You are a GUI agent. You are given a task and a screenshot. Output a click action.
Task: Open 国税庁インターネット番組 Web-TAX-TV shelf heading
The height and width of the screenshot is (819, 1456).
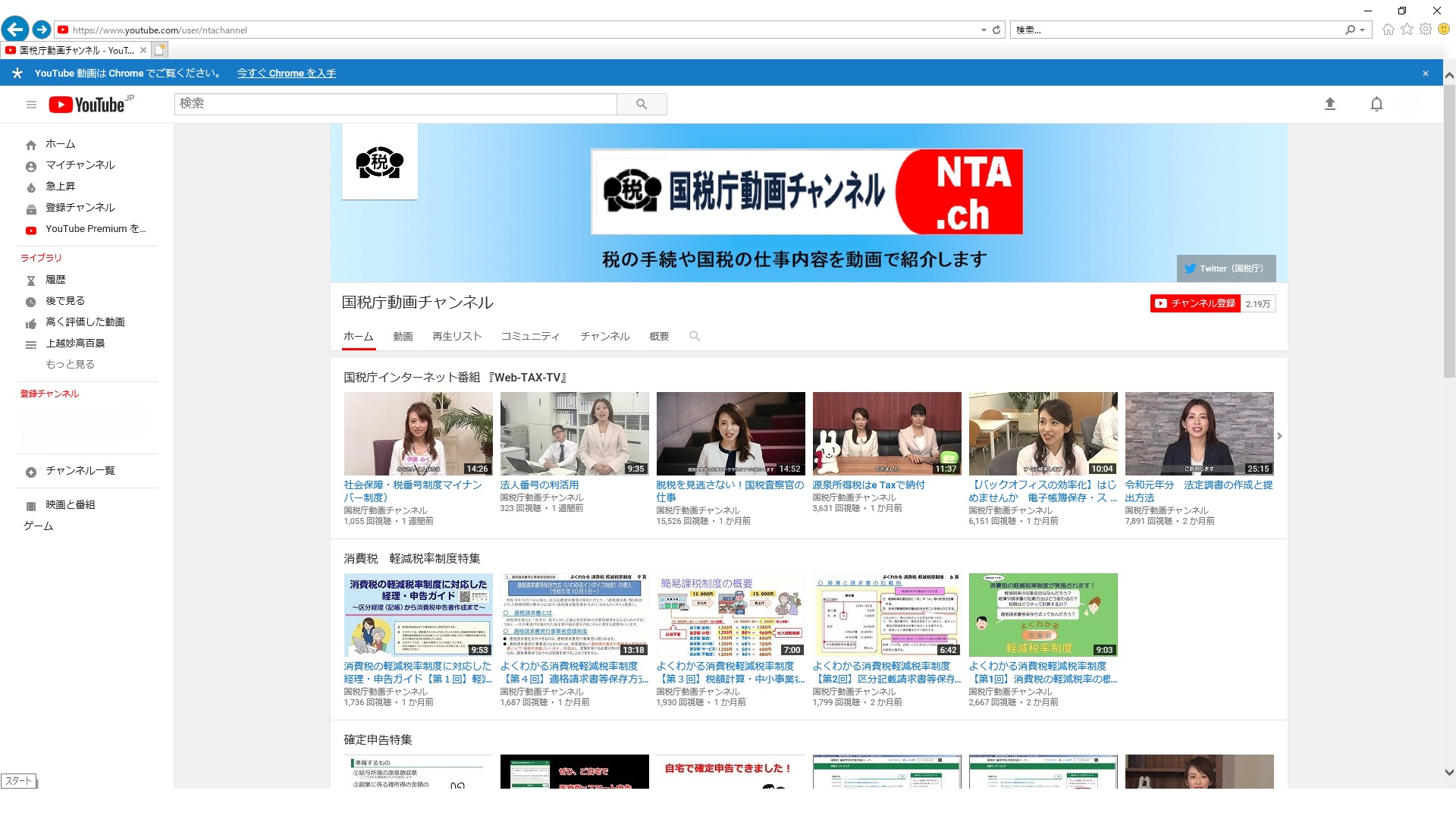[456, 378]
